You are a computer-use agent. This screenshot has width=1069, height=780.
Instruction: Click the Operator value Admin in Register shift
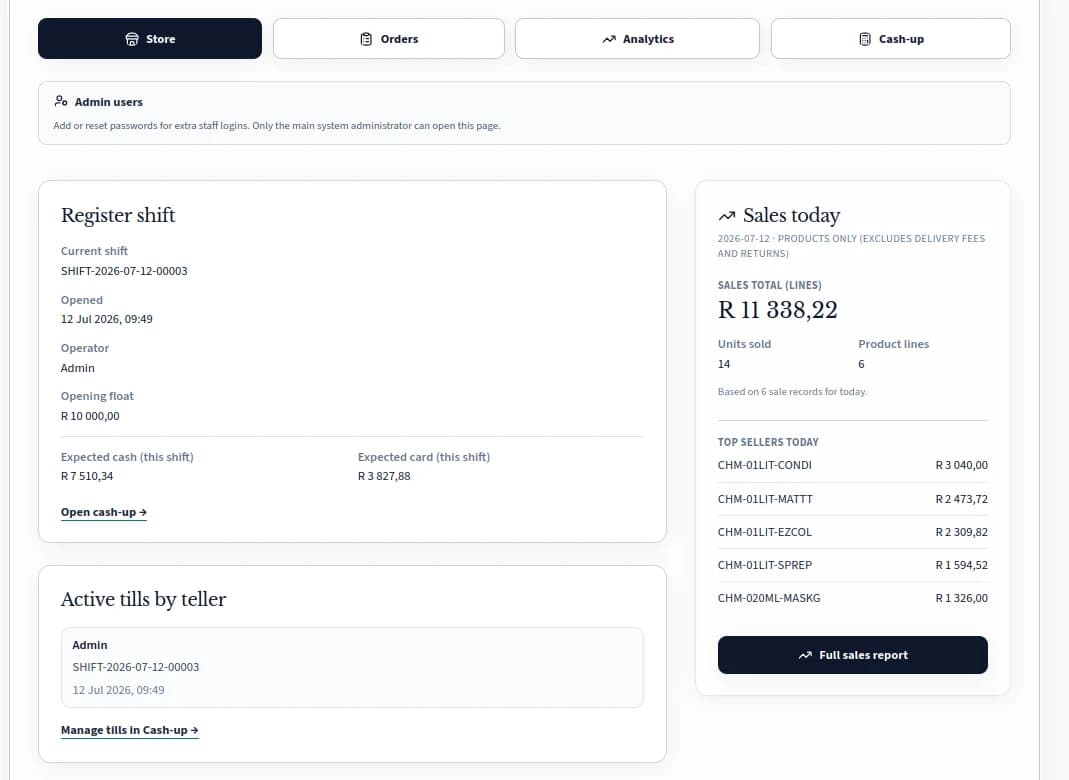tap(78, 368)
